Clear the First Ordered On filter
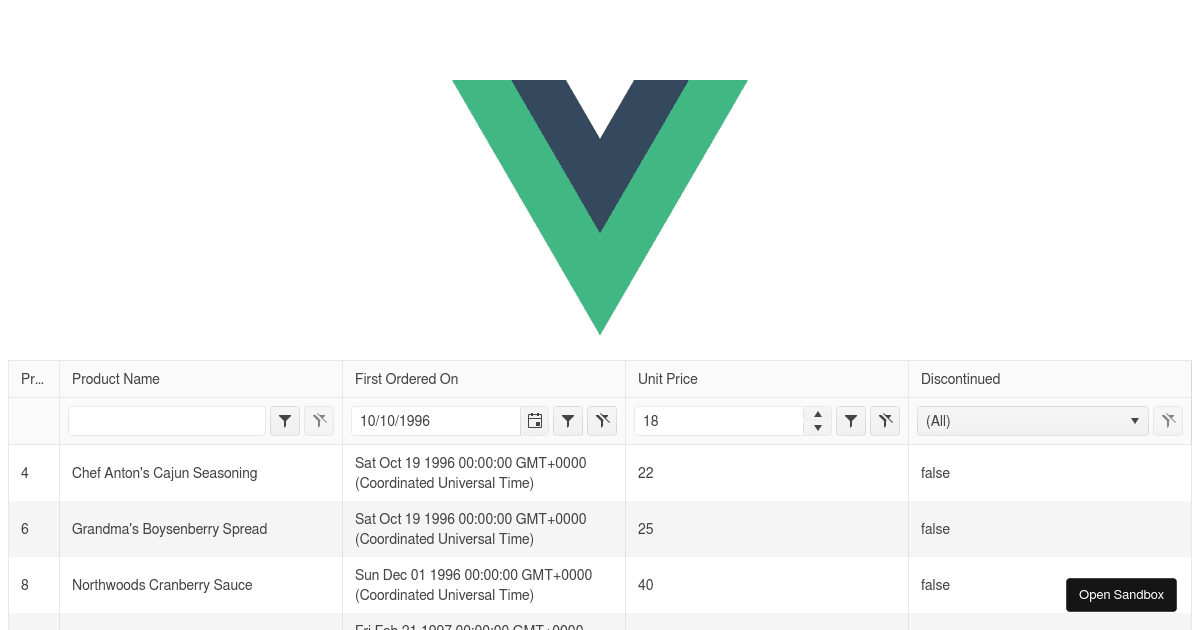 click(602, 421)
